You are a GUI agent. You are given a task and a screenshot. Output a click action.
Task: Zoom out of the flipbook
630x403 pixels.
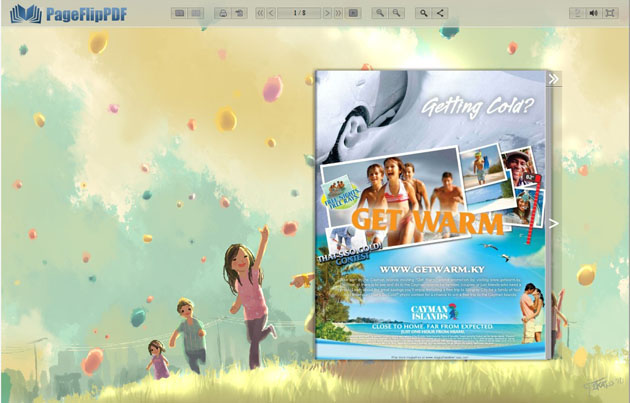396,13
